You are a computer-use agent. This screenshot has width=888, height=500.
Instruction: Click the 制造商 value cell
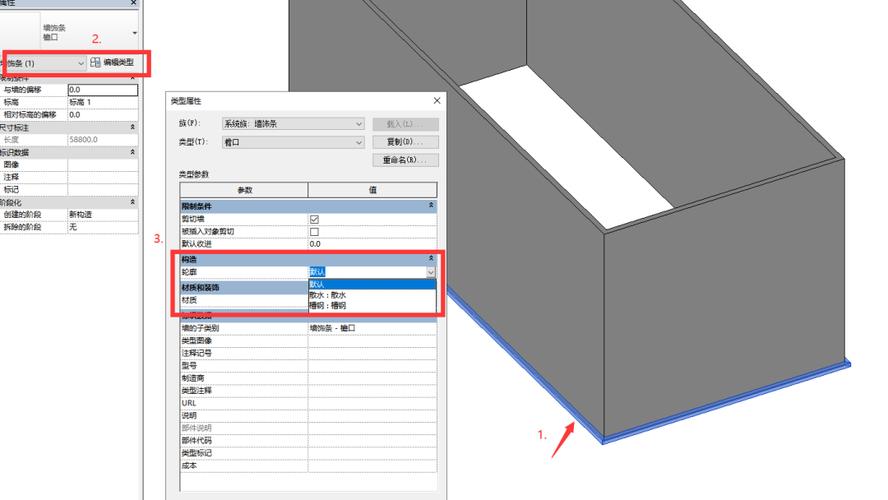(x=372, y=378)
